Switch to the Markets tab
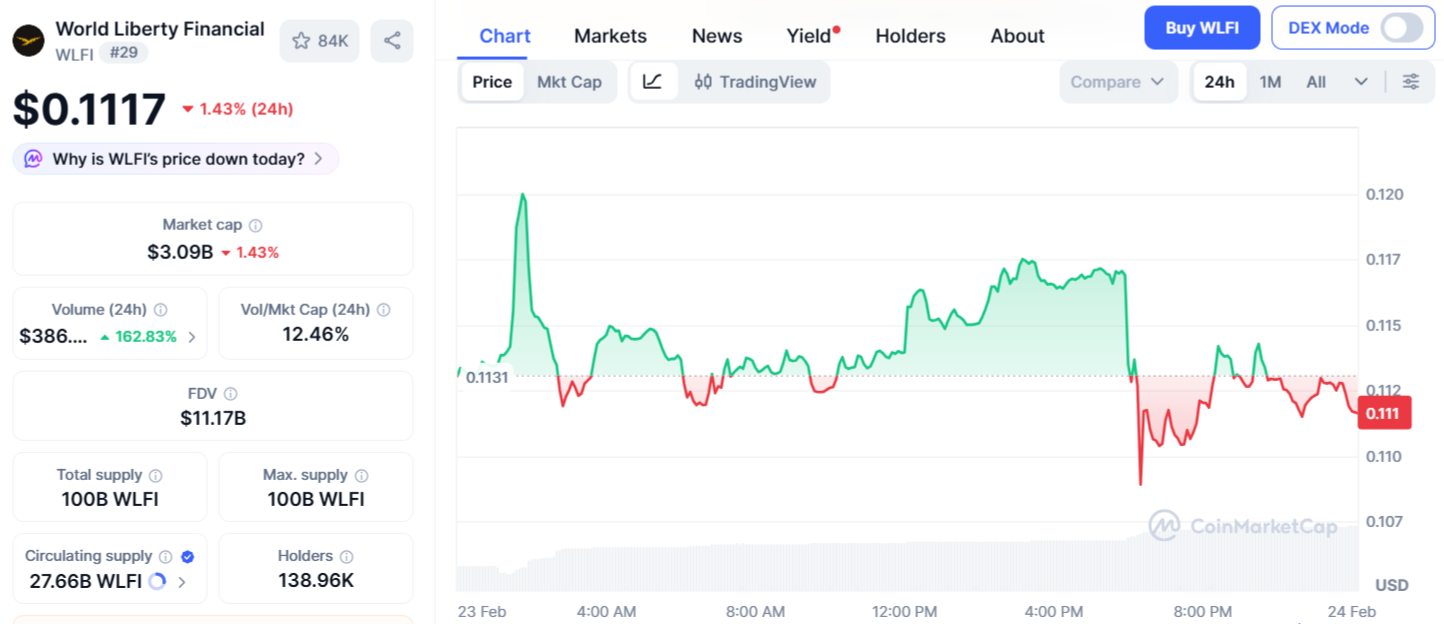The width and height of the screenshot is (1444, 624). click(610, 36)
